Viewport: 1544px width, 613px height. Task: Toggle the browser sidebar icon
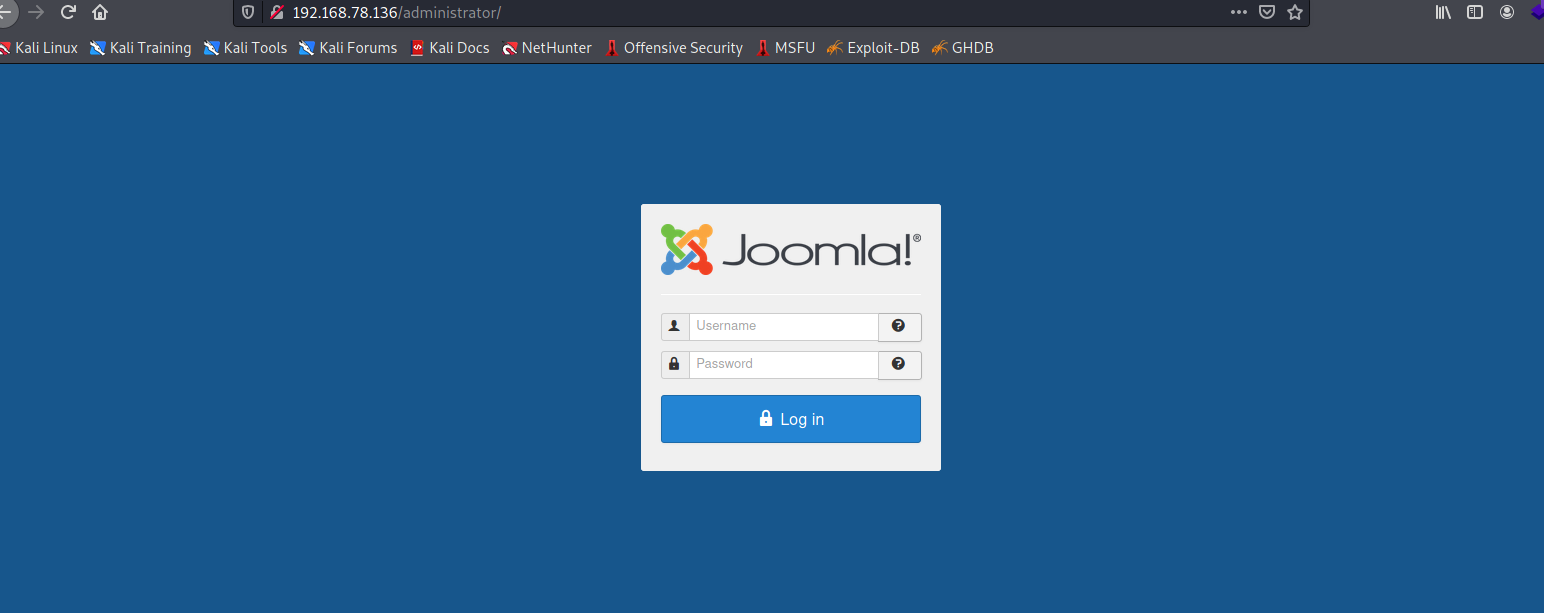click(x=1475, y=12)
